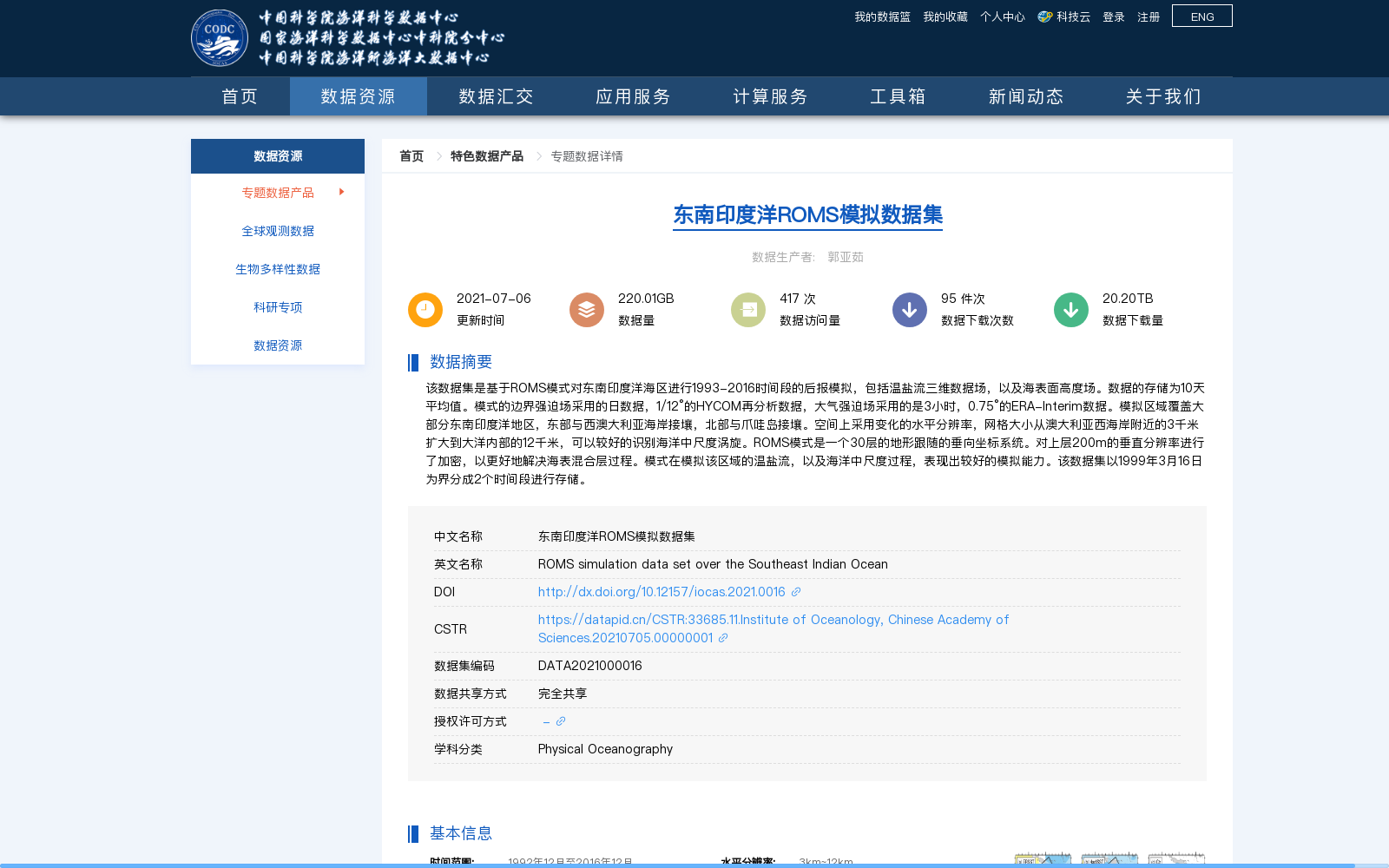Click the green data visits icon

[748, 310]
